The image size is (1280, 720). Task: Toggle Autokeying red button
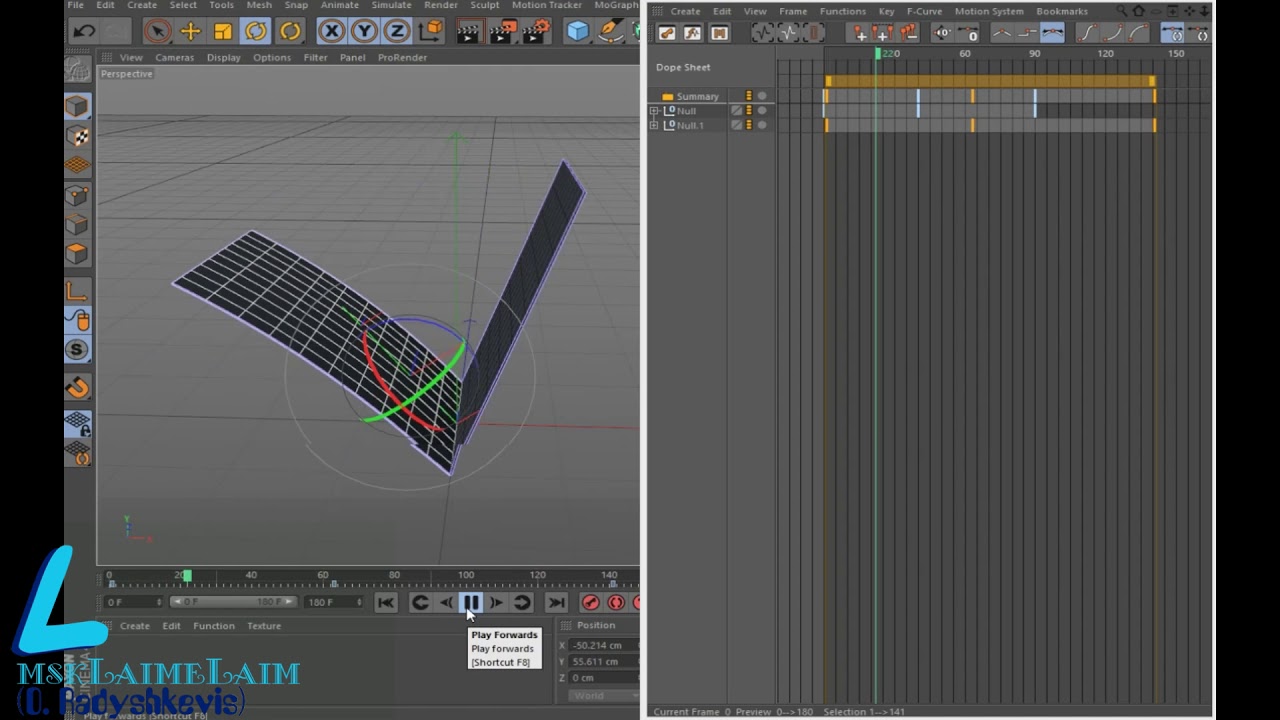click(616, 602)
